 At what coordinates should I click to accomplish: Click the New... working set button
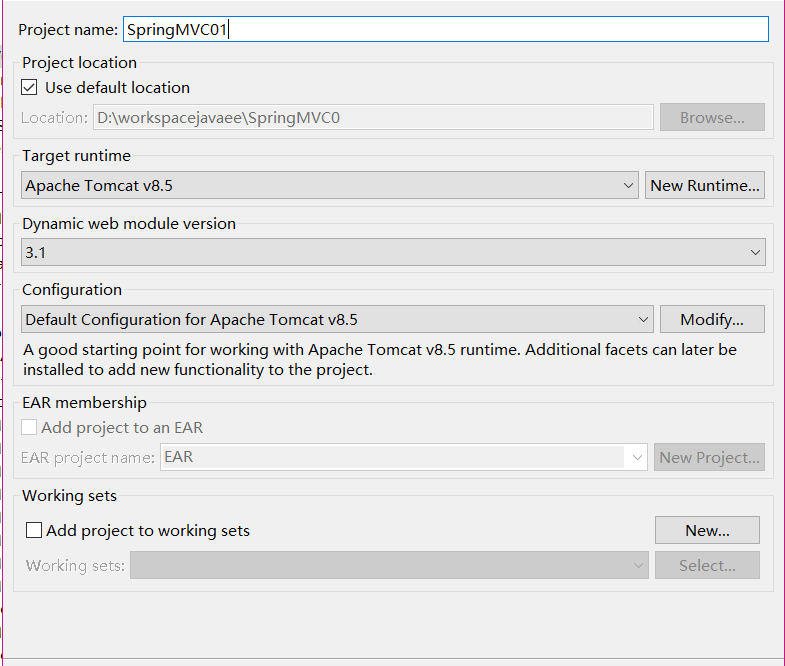point(707,530)
